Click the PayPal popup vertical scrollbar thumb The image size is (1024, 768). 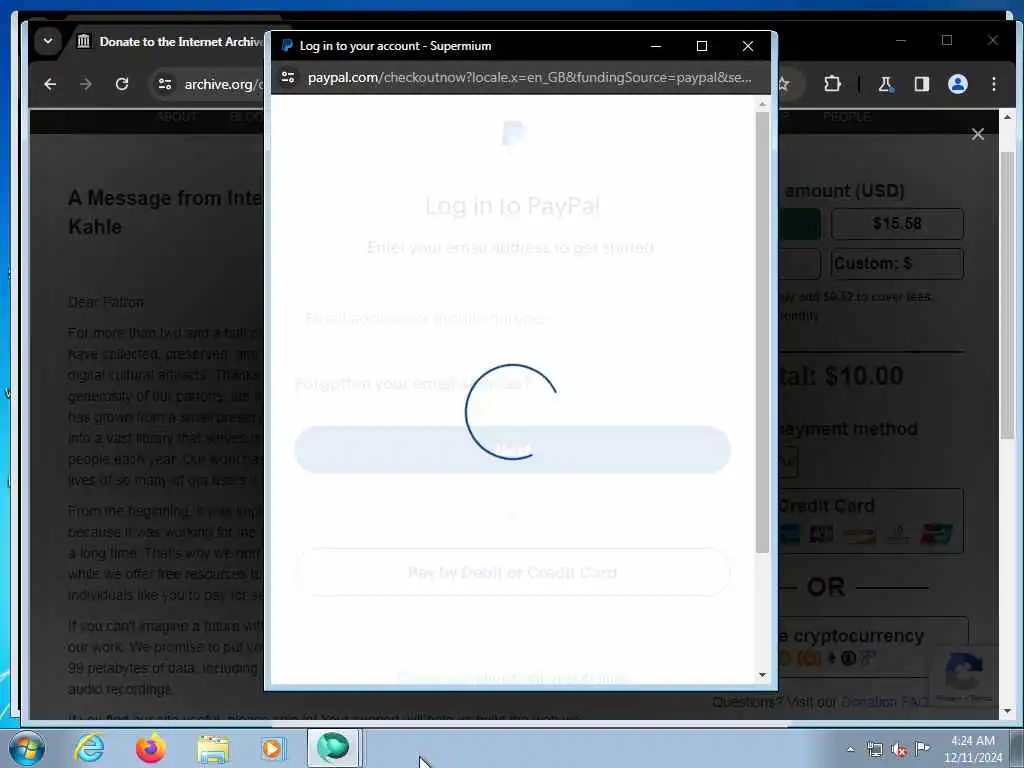click(762, 332)
